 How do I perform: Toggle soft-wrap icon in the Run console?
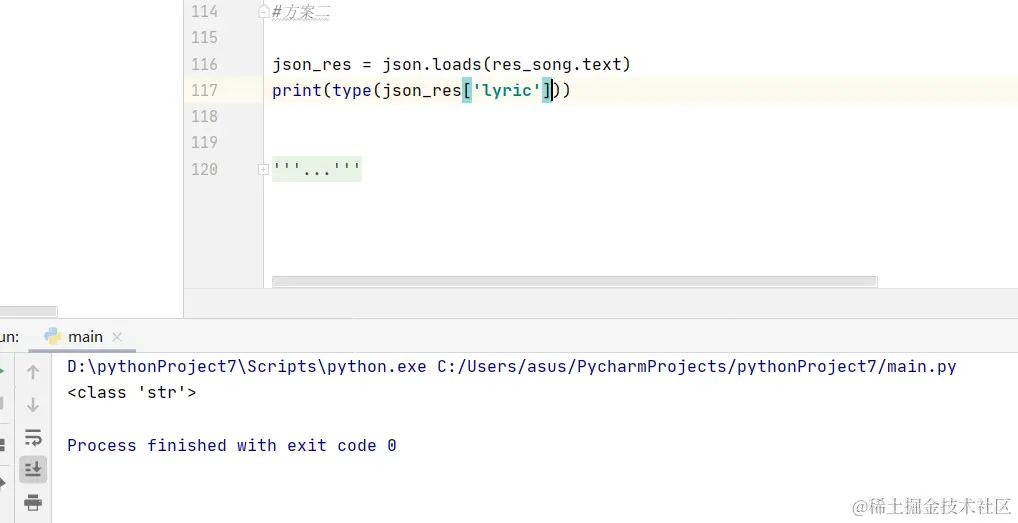(x=32, y=437)
